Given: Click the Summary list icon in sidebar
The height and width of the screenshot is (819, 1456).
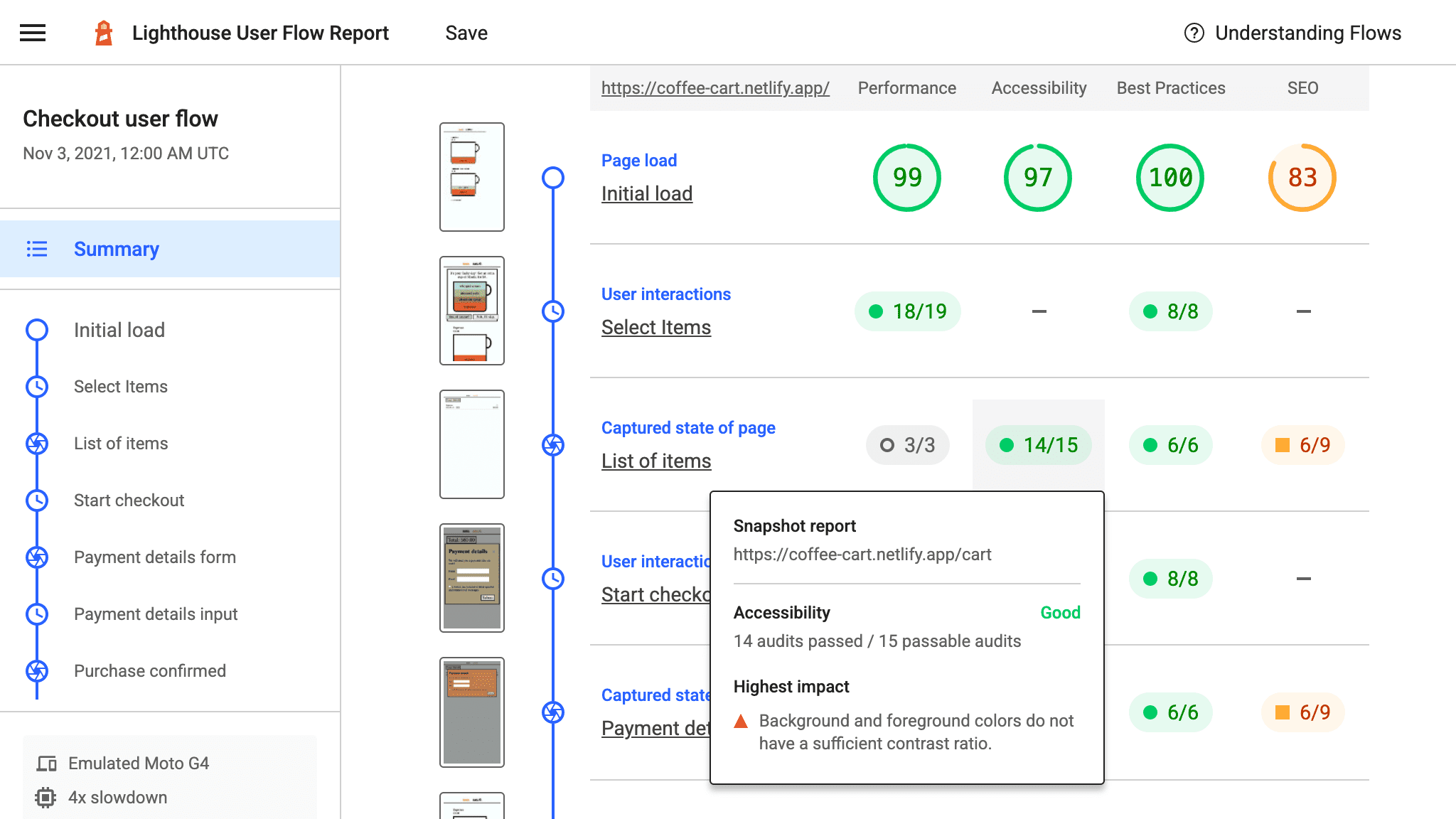Looking at the screenshot, I should tap(38, 249).
